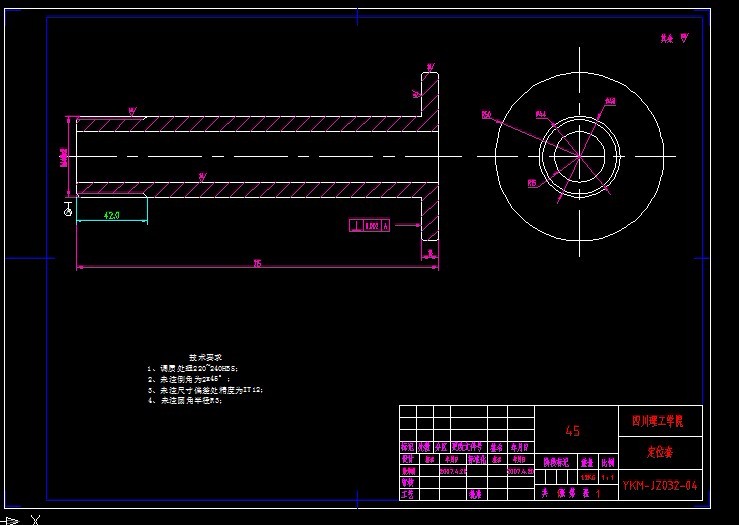
Task: Select the 年月日 header in revision row
Action: [x=520, y=447]
